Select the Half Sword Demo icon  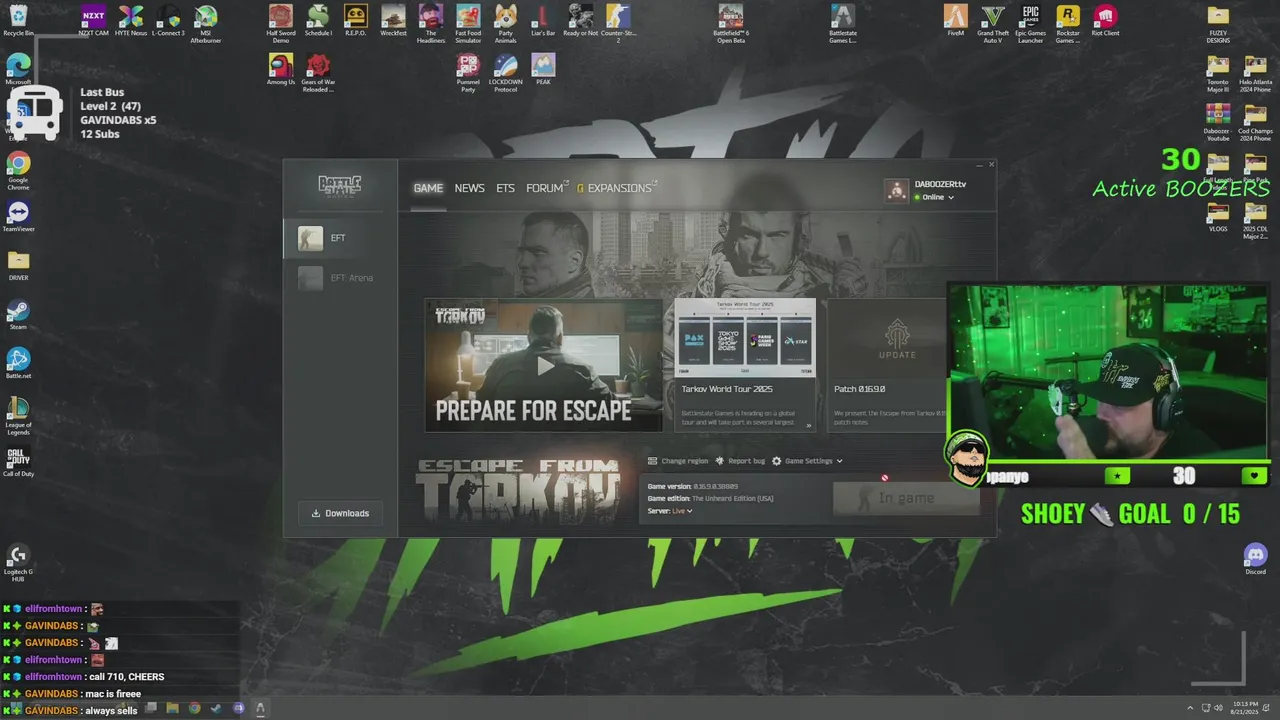coord(281,23)
